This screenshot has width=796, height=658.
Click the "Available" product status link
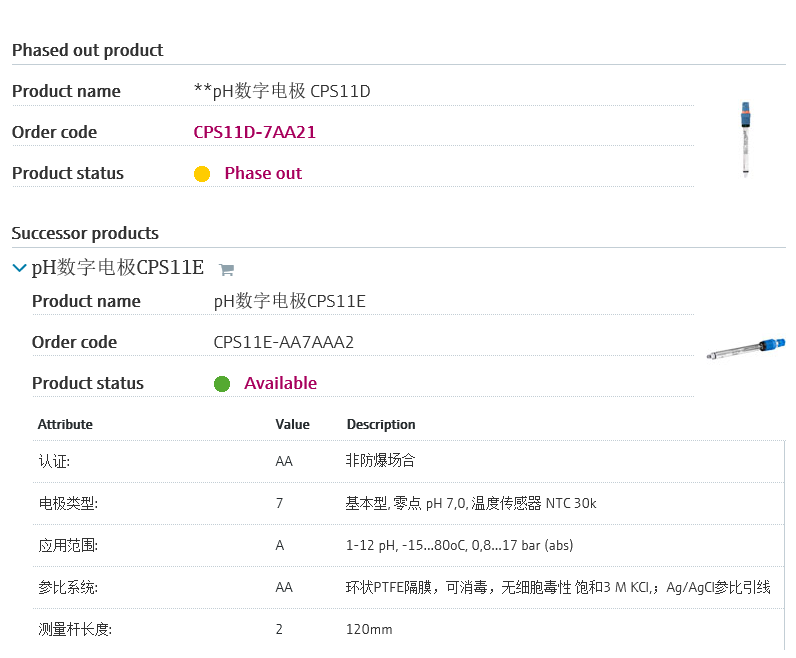pyautogui.click(x=280, y=383)
